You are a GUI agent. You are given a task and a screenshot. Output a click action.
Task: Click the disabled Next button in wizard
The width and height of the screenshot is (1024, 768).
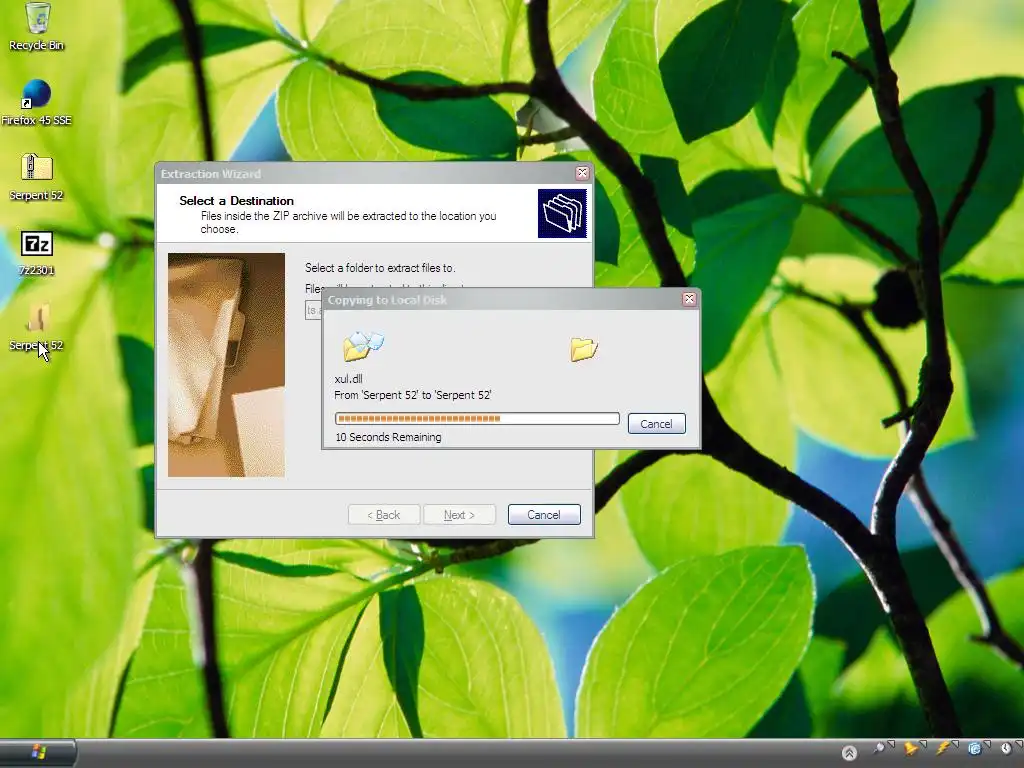pos(459,515)
